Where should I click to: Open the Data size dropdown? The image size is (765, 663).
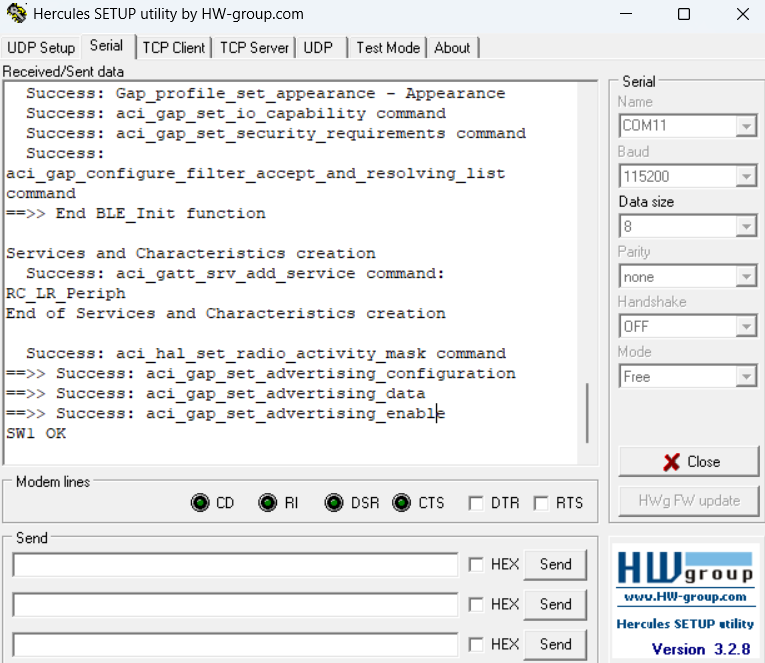746,226
